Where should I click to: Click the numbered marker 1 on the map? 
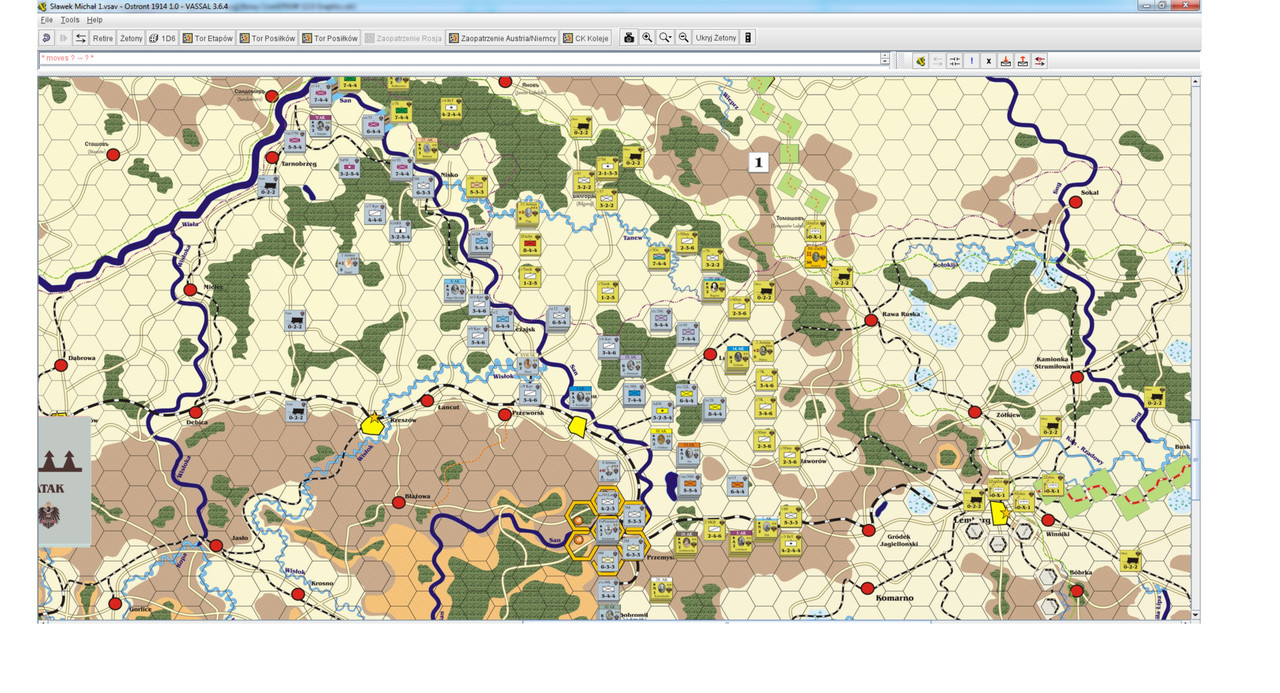[759, 160]
